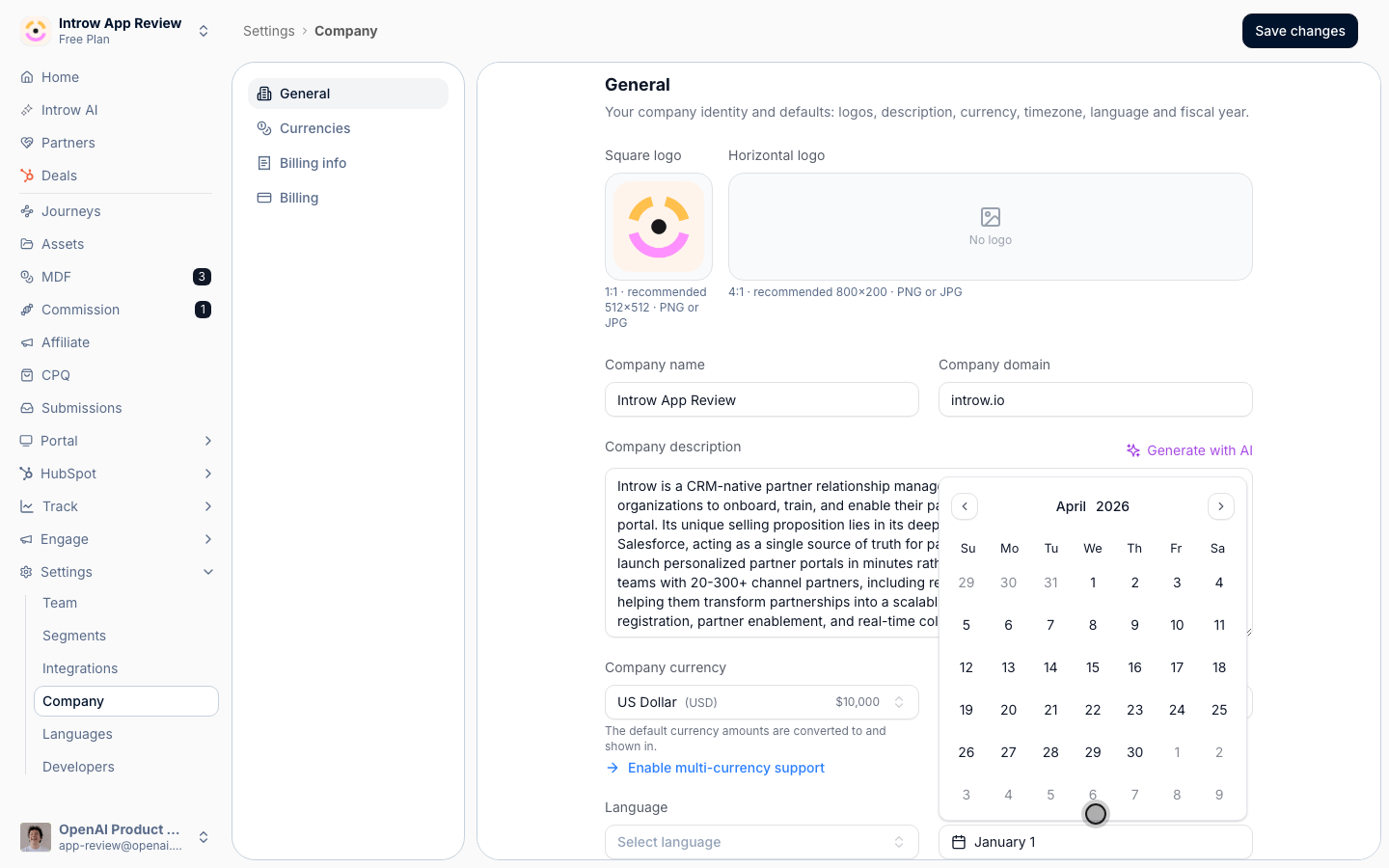Click the Journeys icon

click(27, 211)
